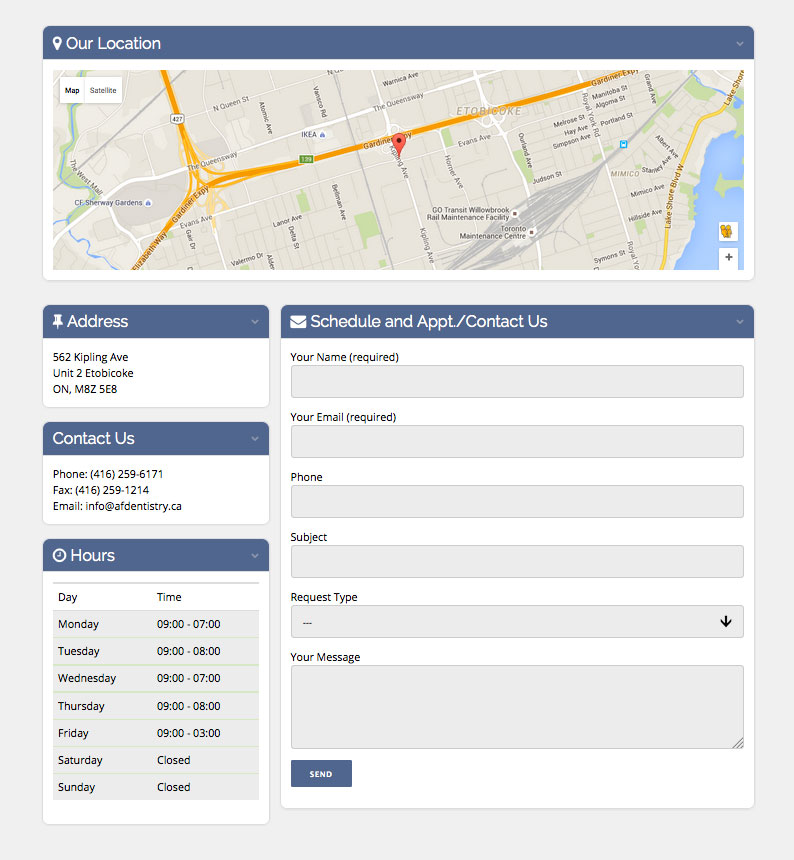
Task: Select the Map view tab
Action: click(72, 90)
